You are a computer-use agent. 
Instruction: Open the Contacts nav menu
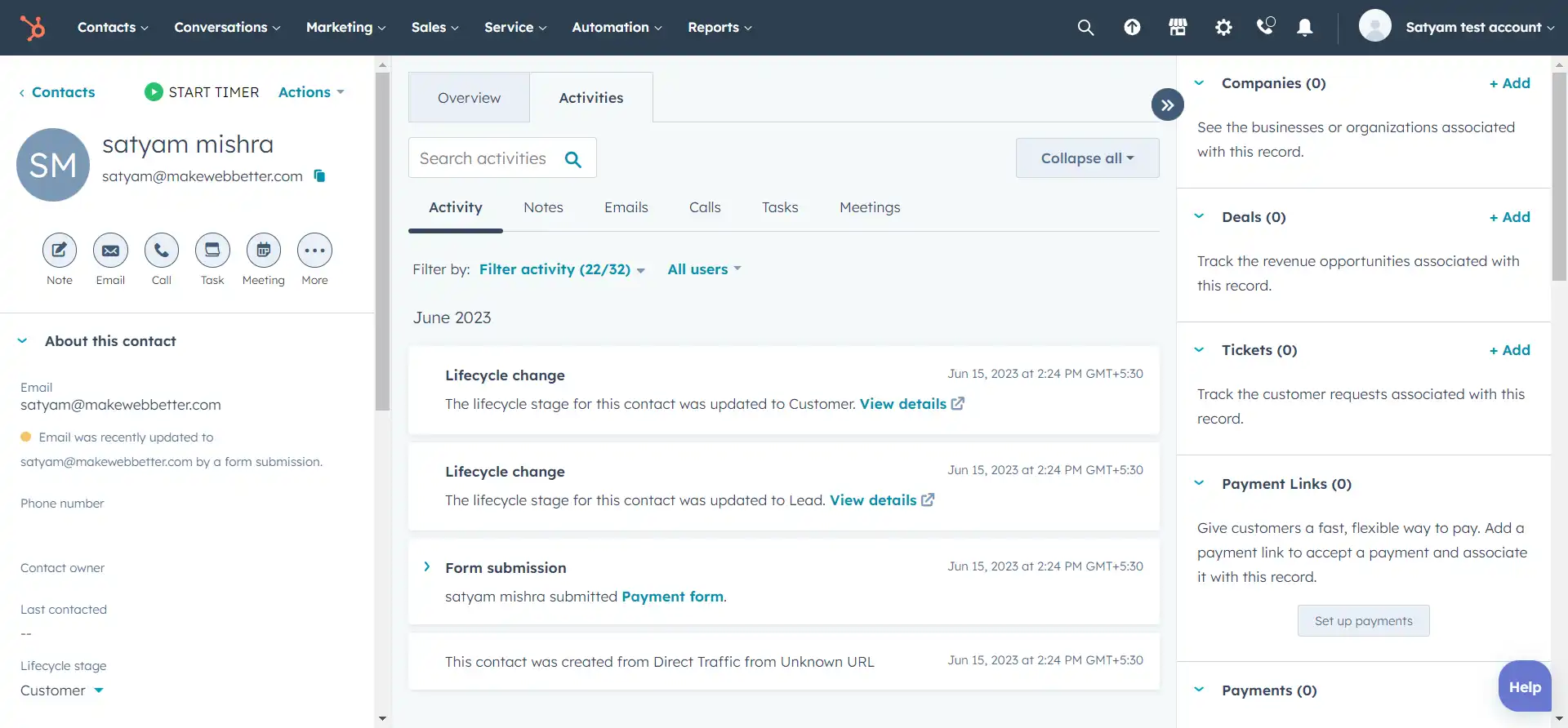[x=113, y=28]
